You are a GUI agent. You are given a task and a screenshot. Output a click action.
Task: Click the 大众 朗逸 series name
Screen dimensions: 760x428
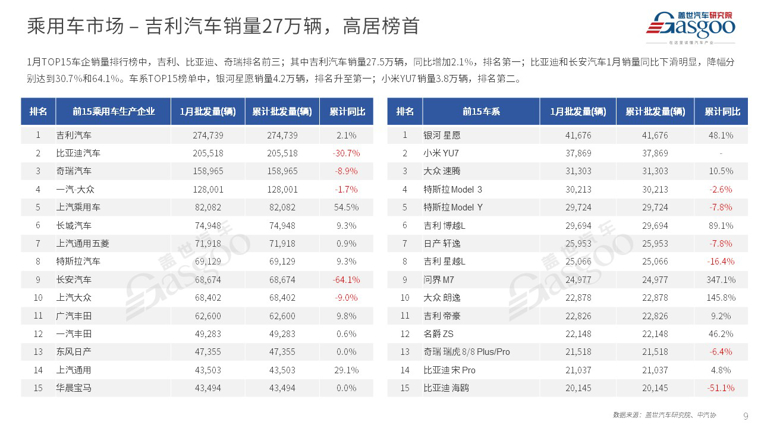coord(442,298)
